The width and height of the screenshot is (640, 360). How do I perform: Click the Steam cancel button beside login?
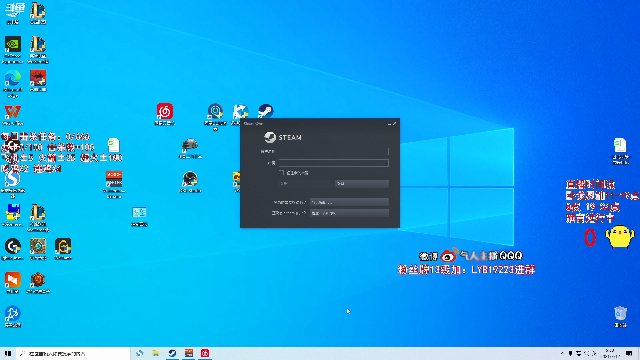pos(362,184)
